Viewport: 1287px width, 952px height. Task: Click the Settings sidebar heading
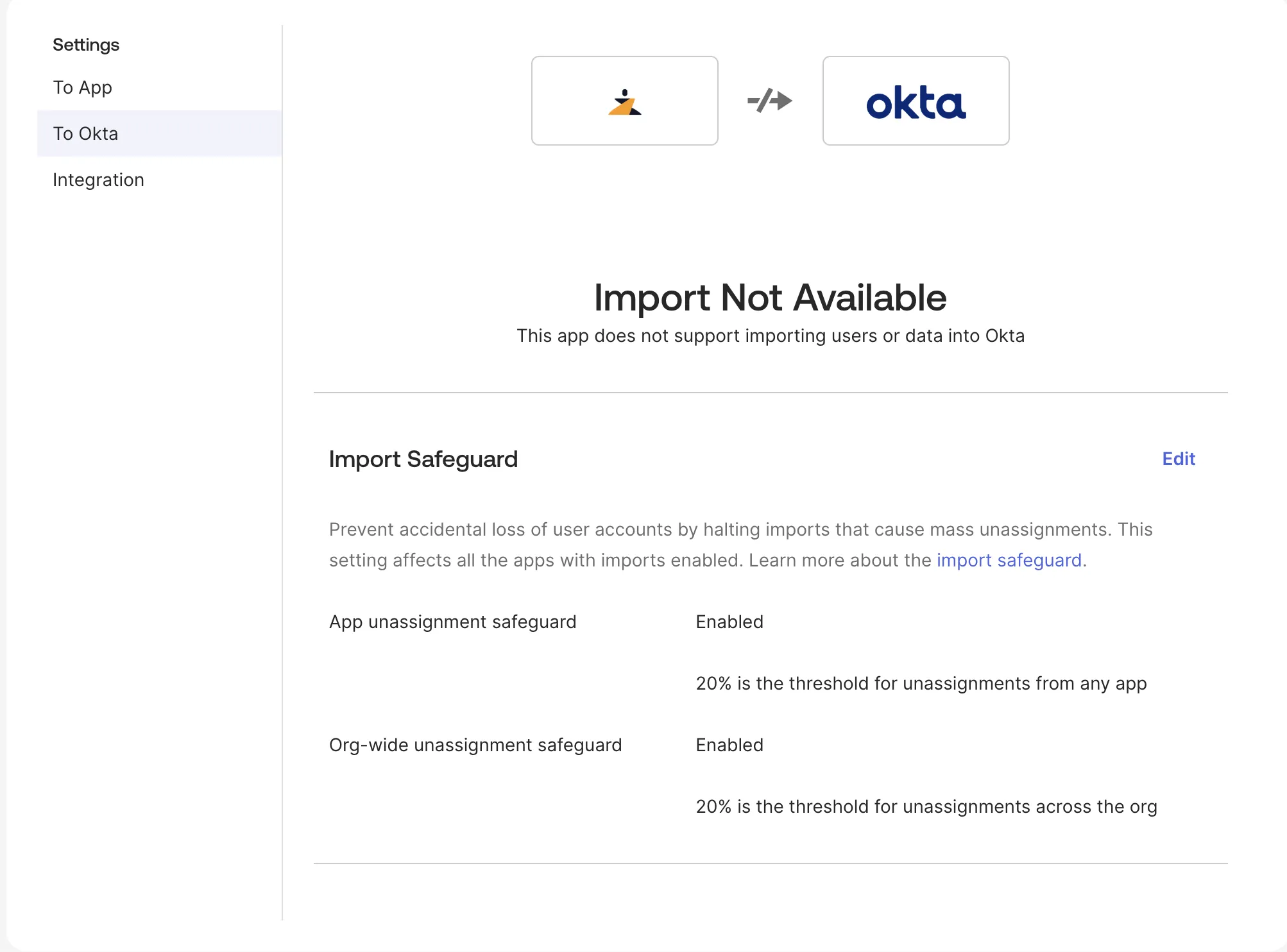(86, 45)
